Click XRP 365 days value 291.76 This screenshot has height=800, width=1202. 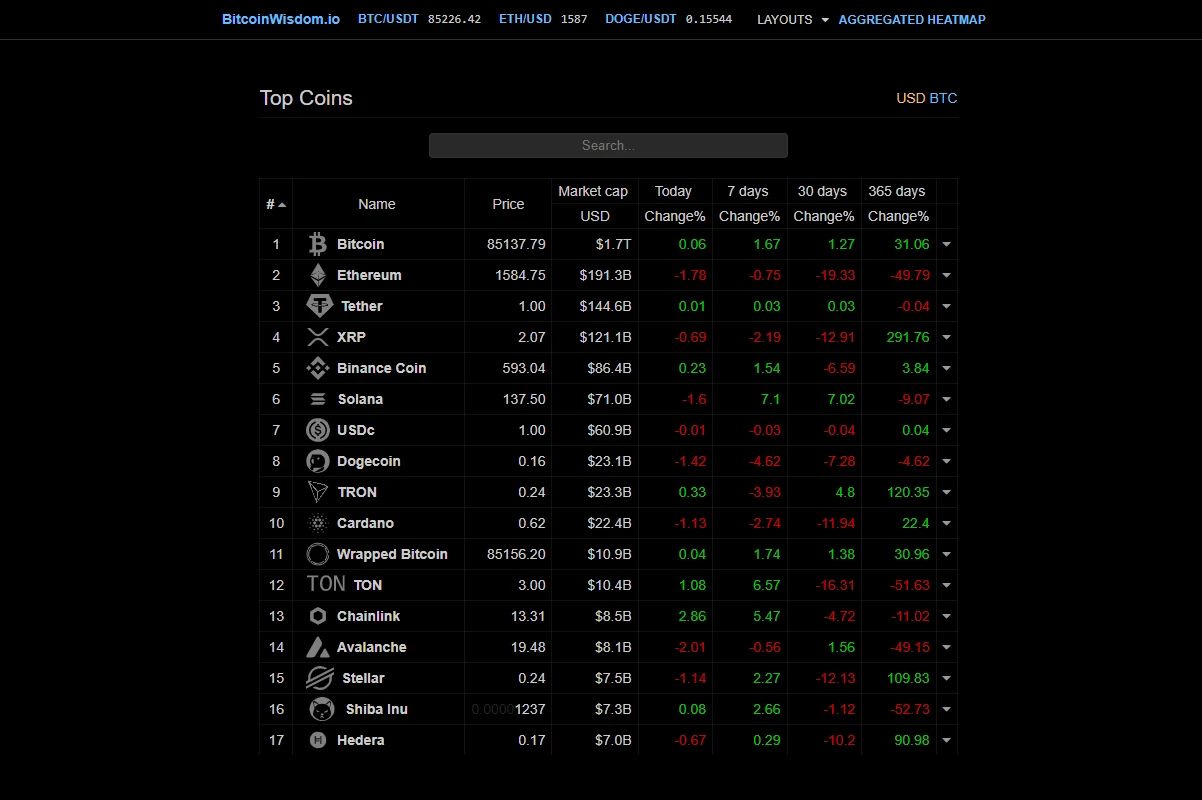[908, 337]
